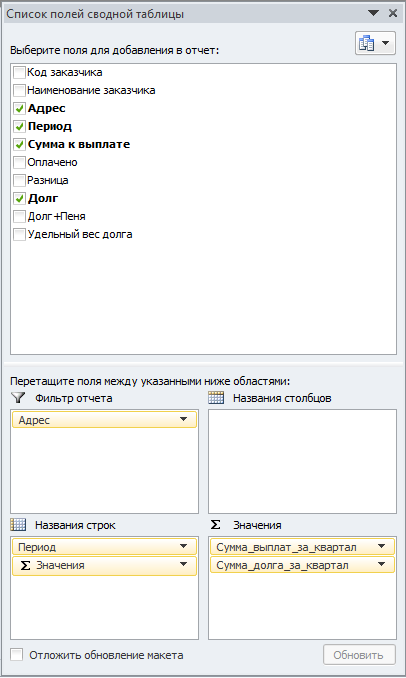
Task: Open the Период row field dropdown
Action: 183,547
